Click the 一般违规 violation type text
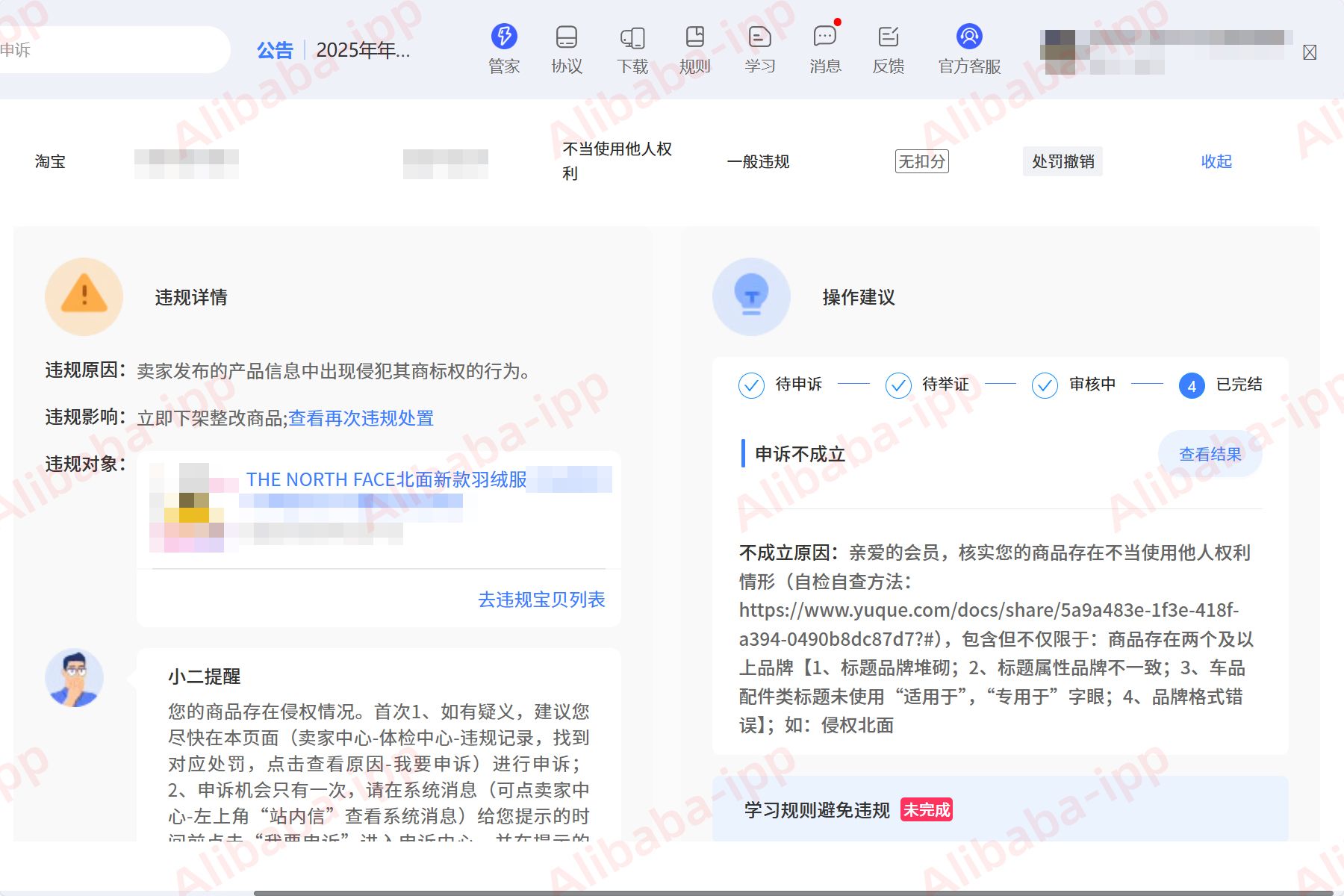The height and width of the screenshot is (896, 1344). (758, 161)
